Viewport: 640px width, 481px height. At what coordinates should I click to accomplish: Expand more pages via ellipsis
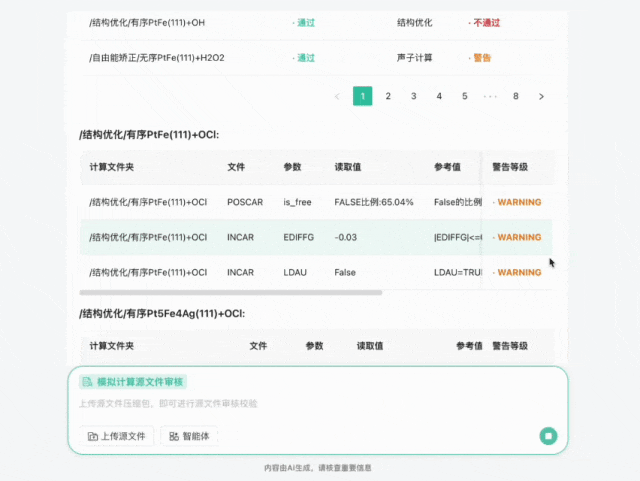click(490, 96)
